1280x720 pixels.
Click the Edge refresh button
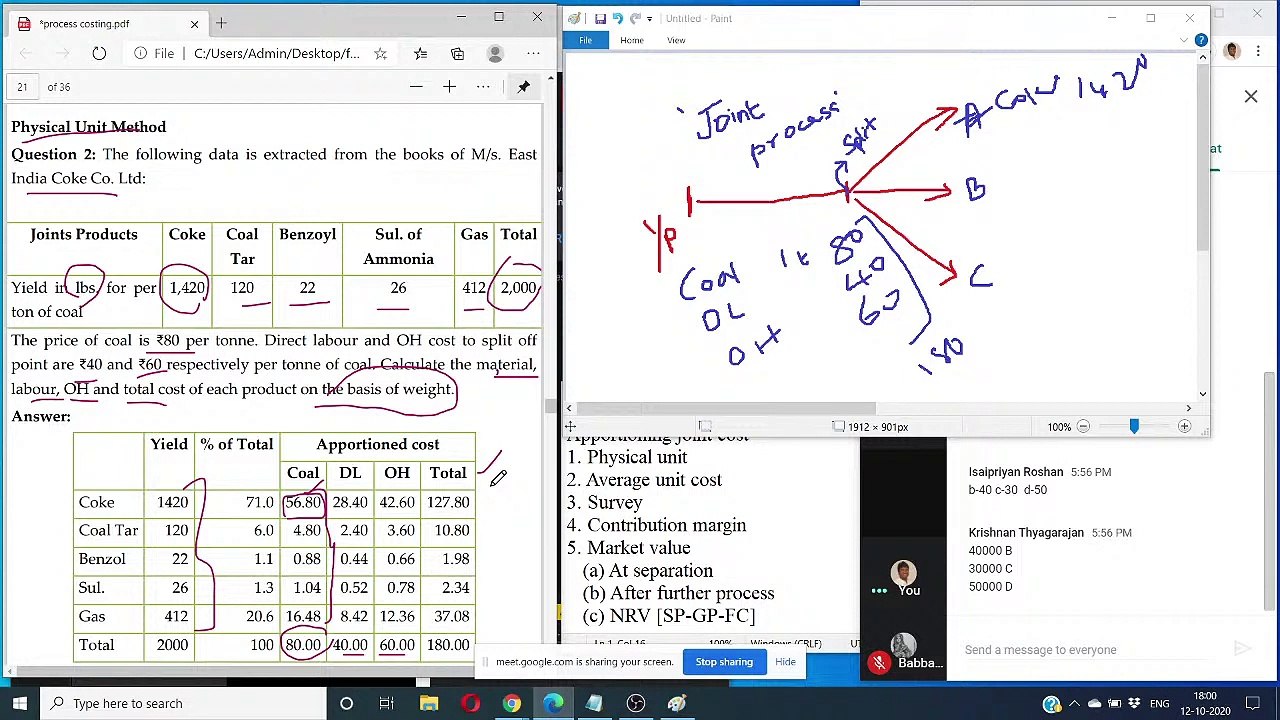point(99,53)
